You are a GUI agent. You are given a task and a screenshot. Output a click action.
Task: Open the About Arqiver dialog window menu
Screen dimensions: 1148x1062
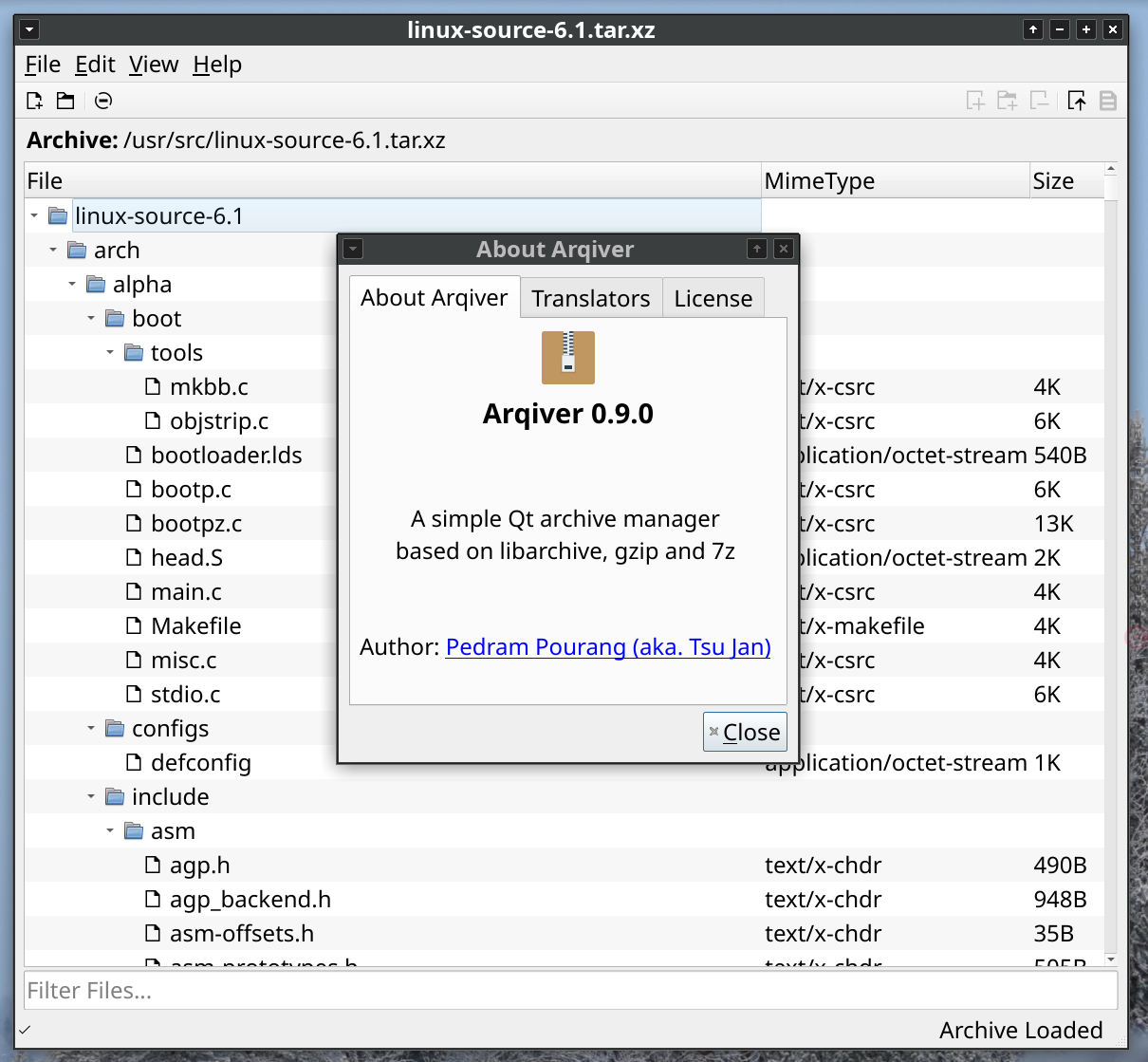pos(353,249)
